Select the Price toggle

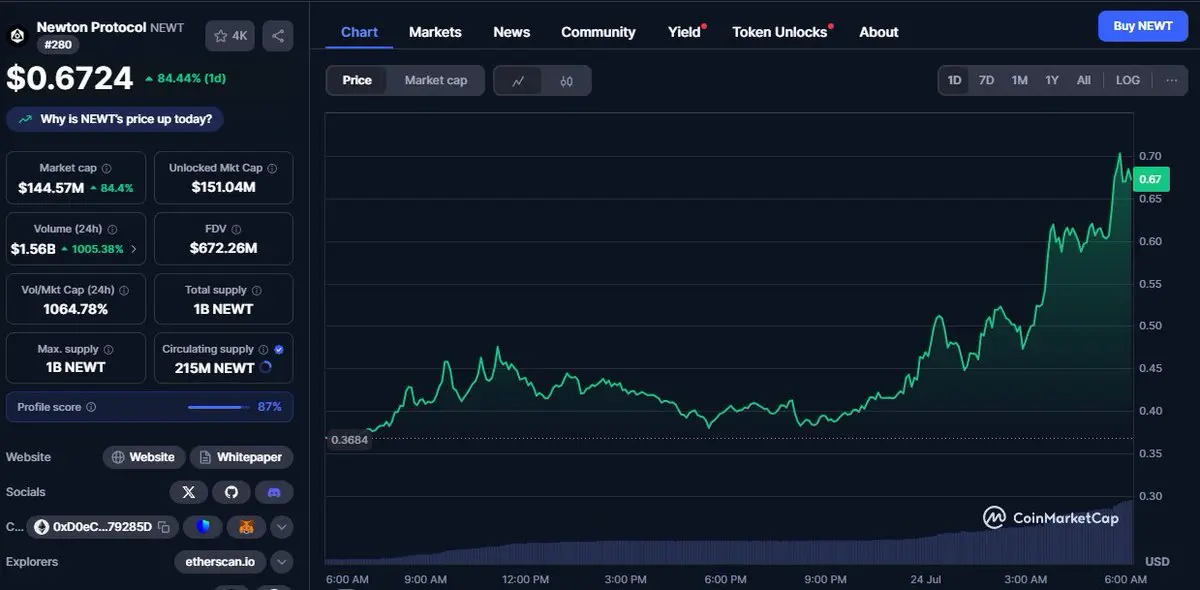(357, 80)
